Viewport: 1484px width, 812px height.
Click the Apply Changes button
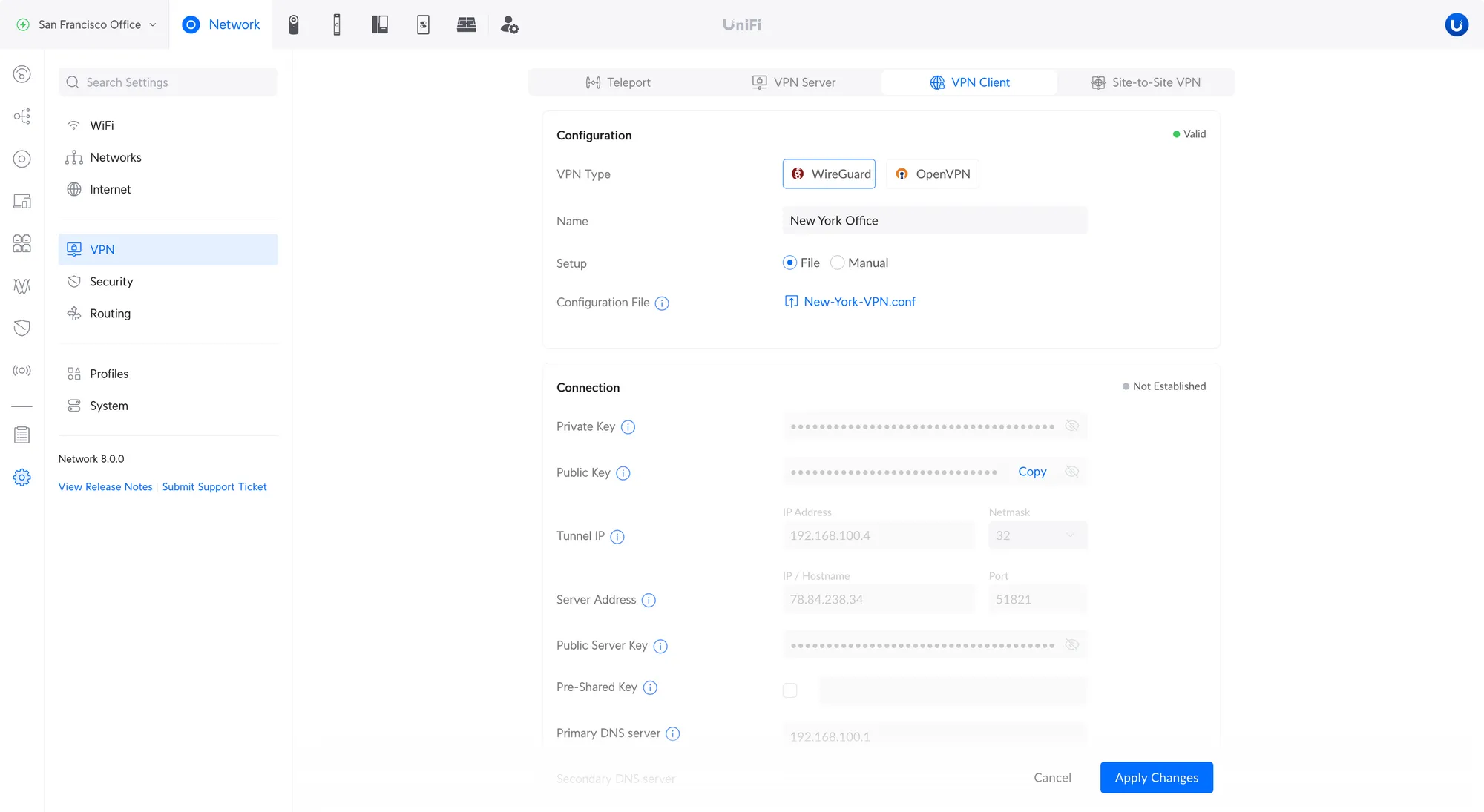click(x=1156, y=777)
